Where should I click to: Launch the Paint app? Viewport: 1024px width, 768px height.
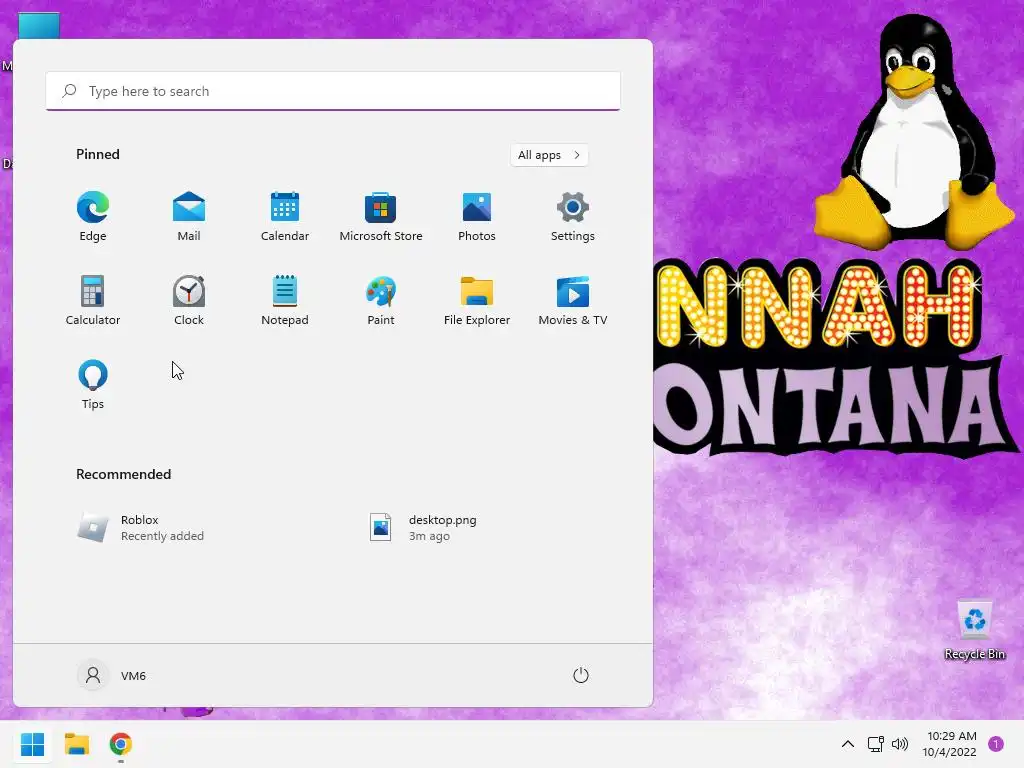(381, 300)
